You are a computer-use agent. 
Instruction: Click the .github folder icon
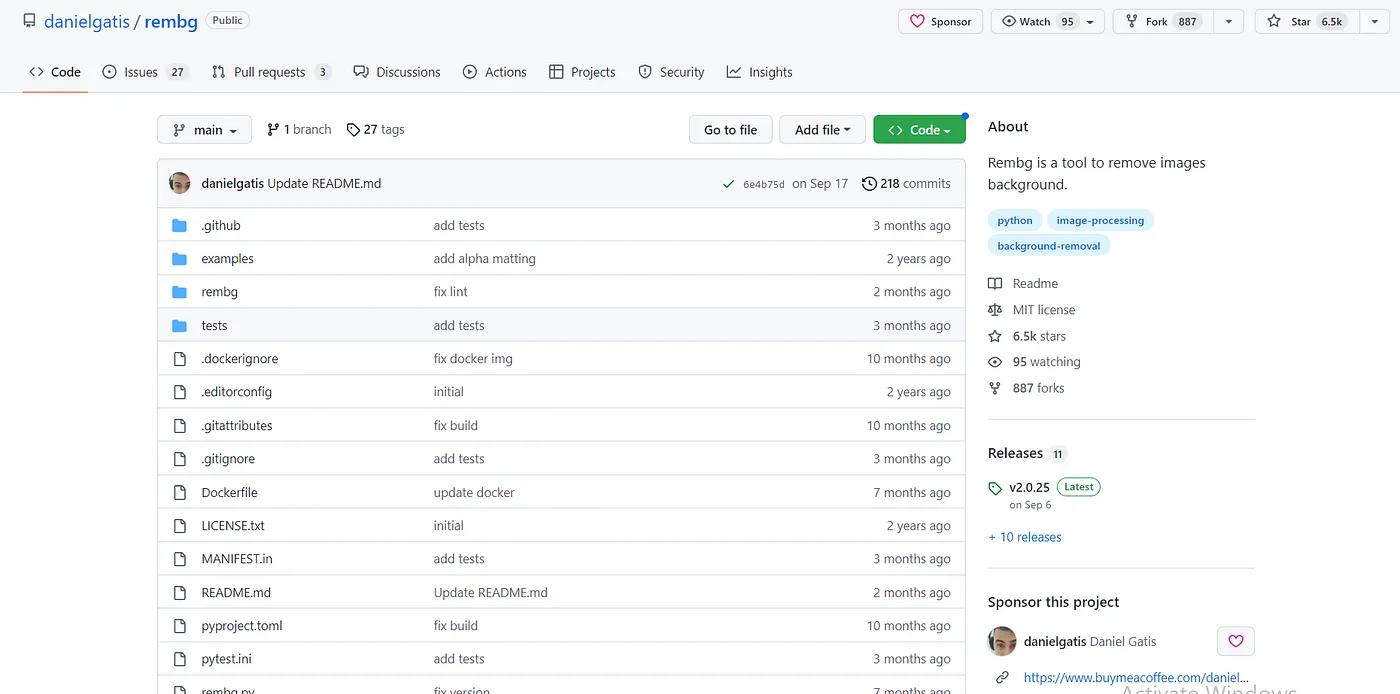pyautogui.click(x=180, y=226)
